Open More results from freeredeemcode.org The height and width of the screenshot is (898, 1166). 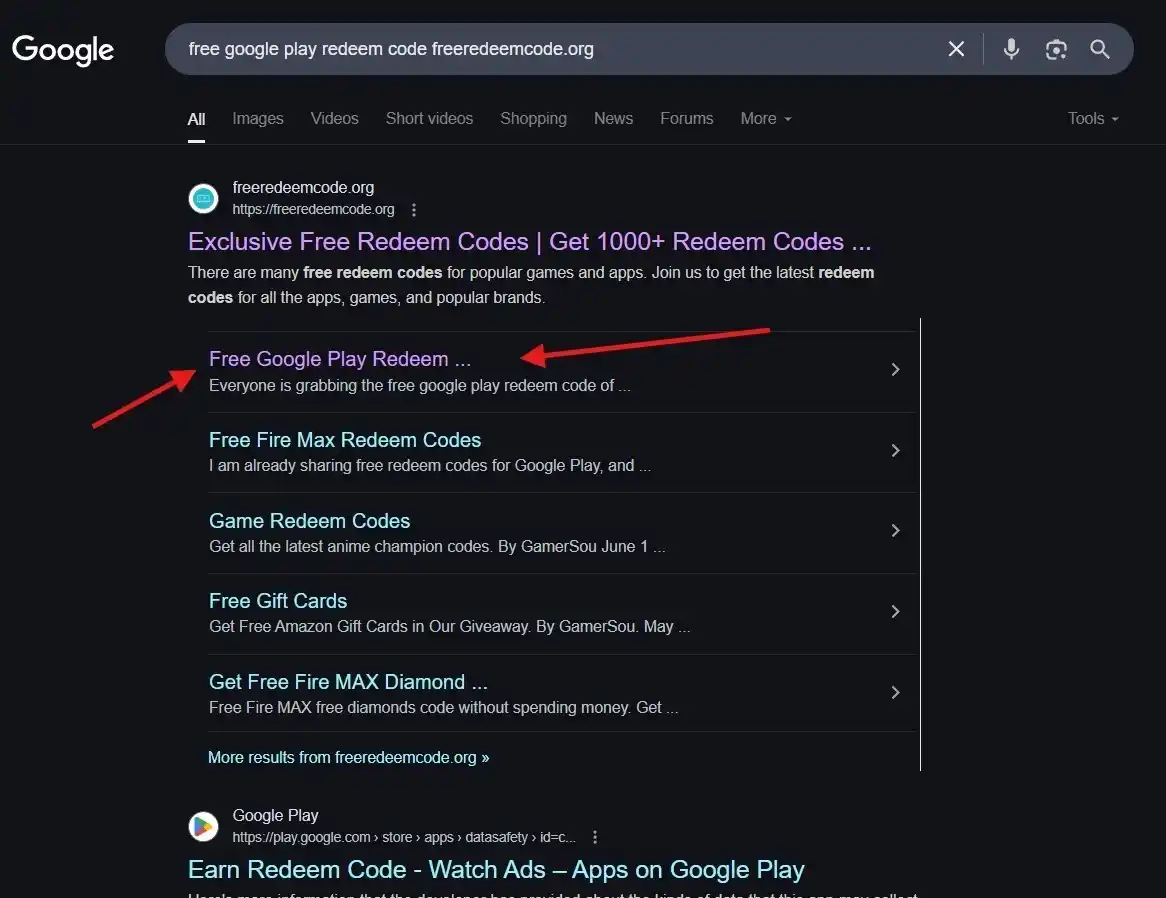coord(348,757)
